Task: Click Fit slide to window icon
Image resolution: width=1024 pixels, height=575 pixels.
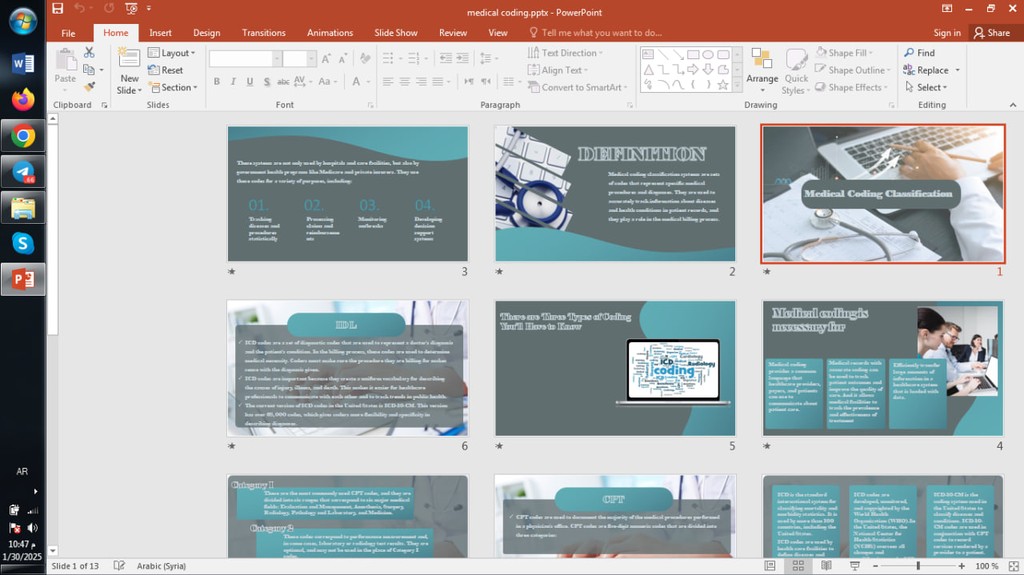Action: click(1014, 566)
